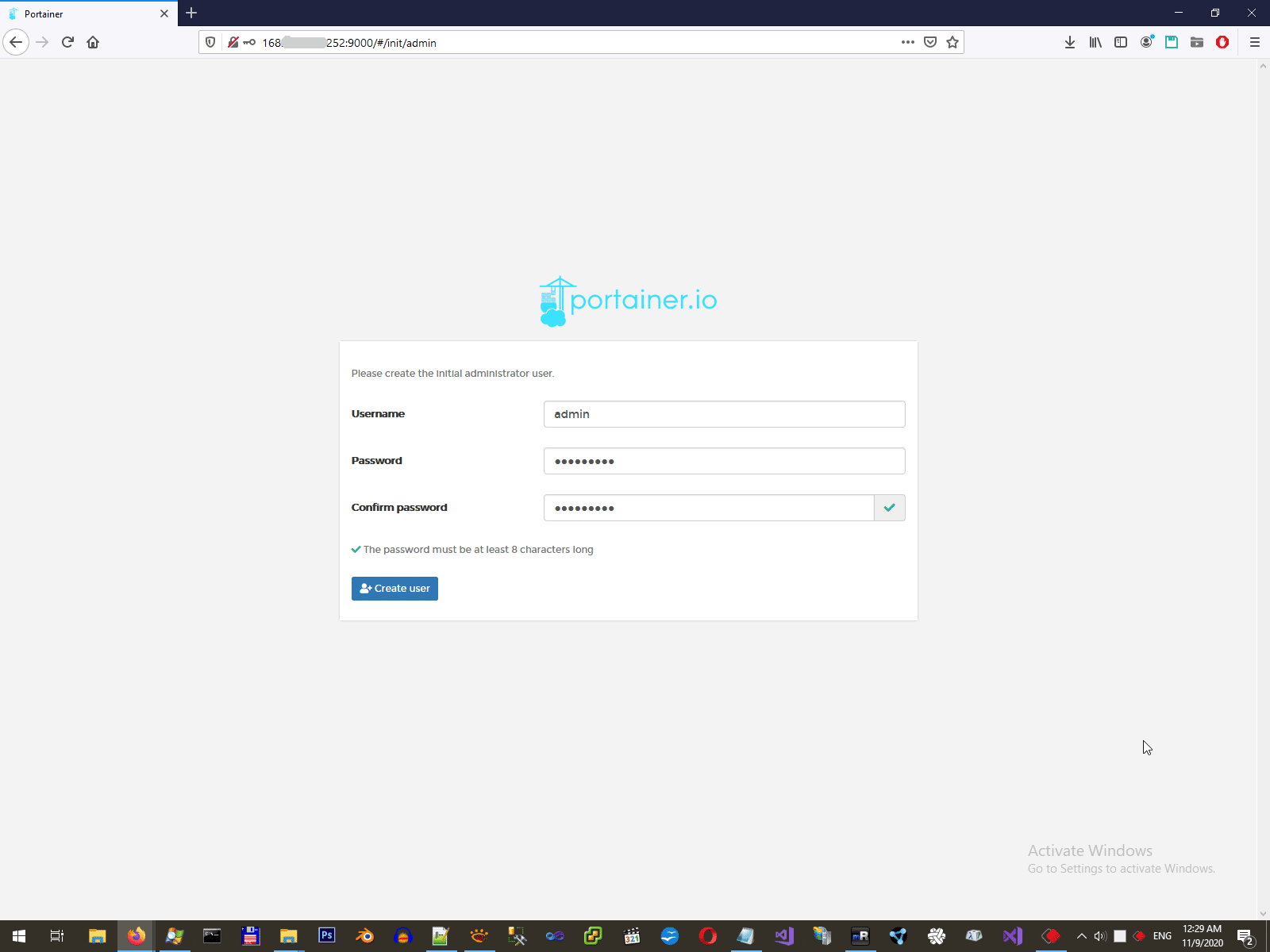Viewport: 1270px width, 952px height.
Task: Go back to the previous page
Action: [16, 42]
